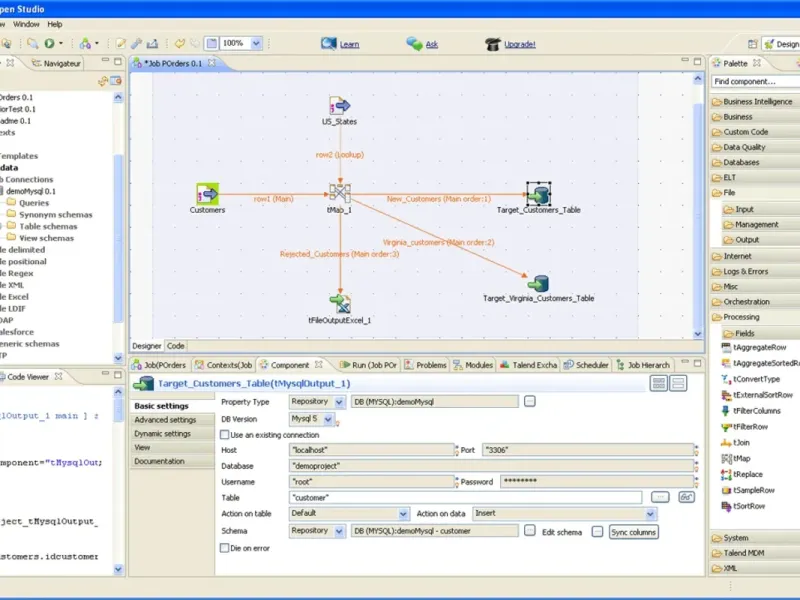Open the Advanced settings section

(171, 420)
